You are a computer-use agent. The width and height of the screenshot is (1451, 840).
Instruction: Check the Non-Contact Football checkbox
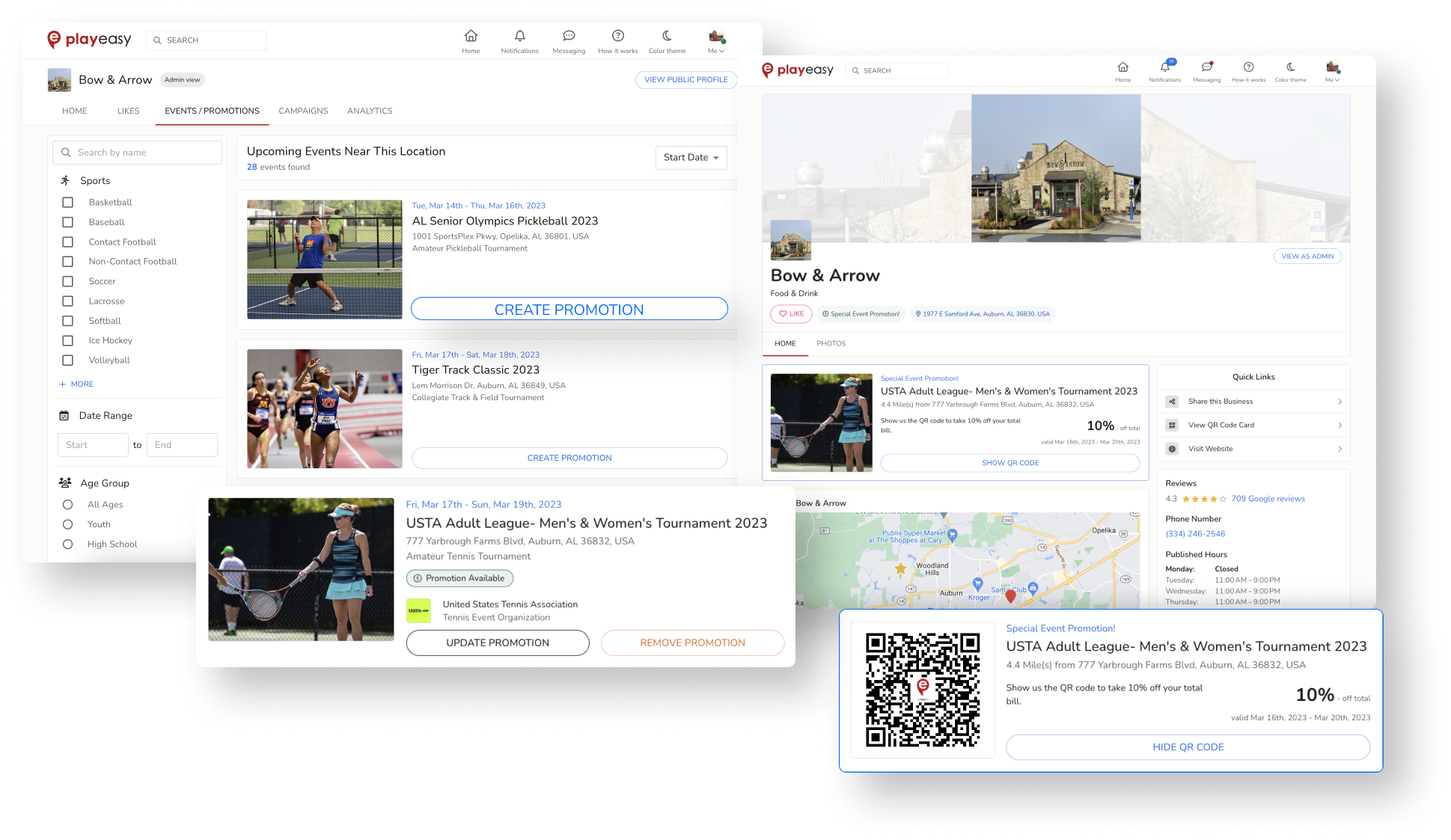tap(68, 262)
